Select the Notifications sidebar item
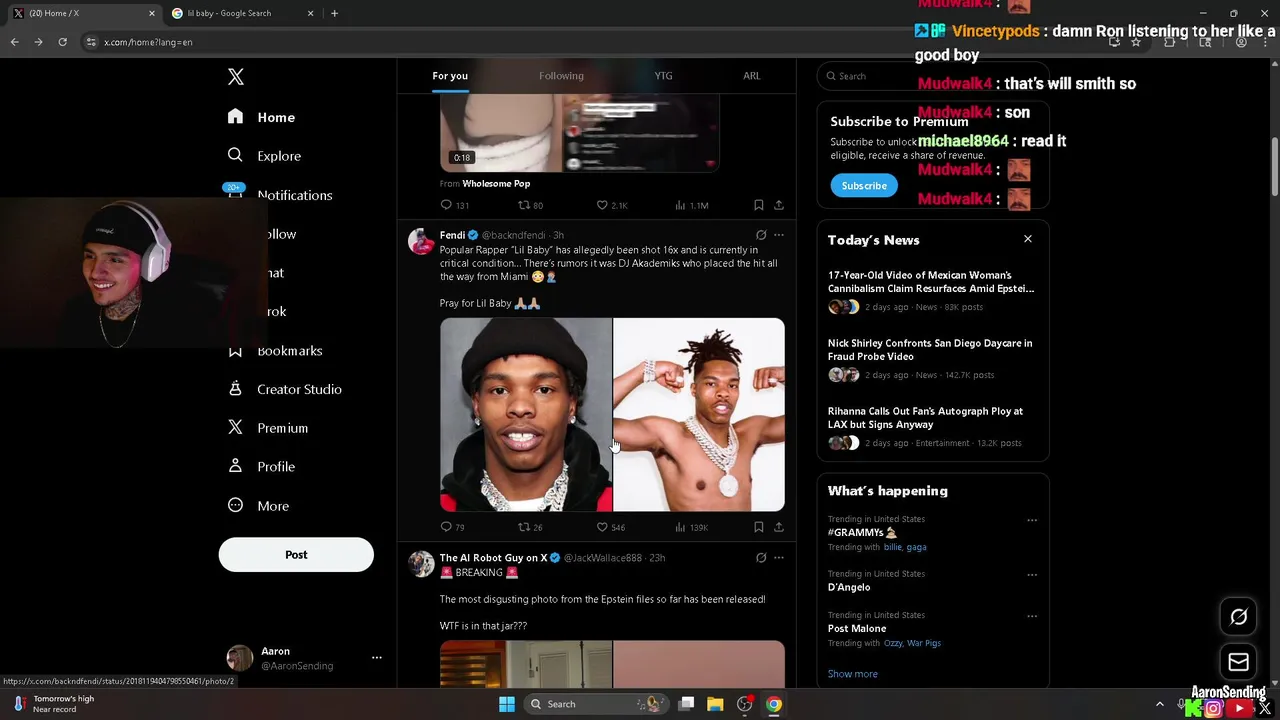The width and height of the screenshot is (1280, 720). (x=279, y=195)
